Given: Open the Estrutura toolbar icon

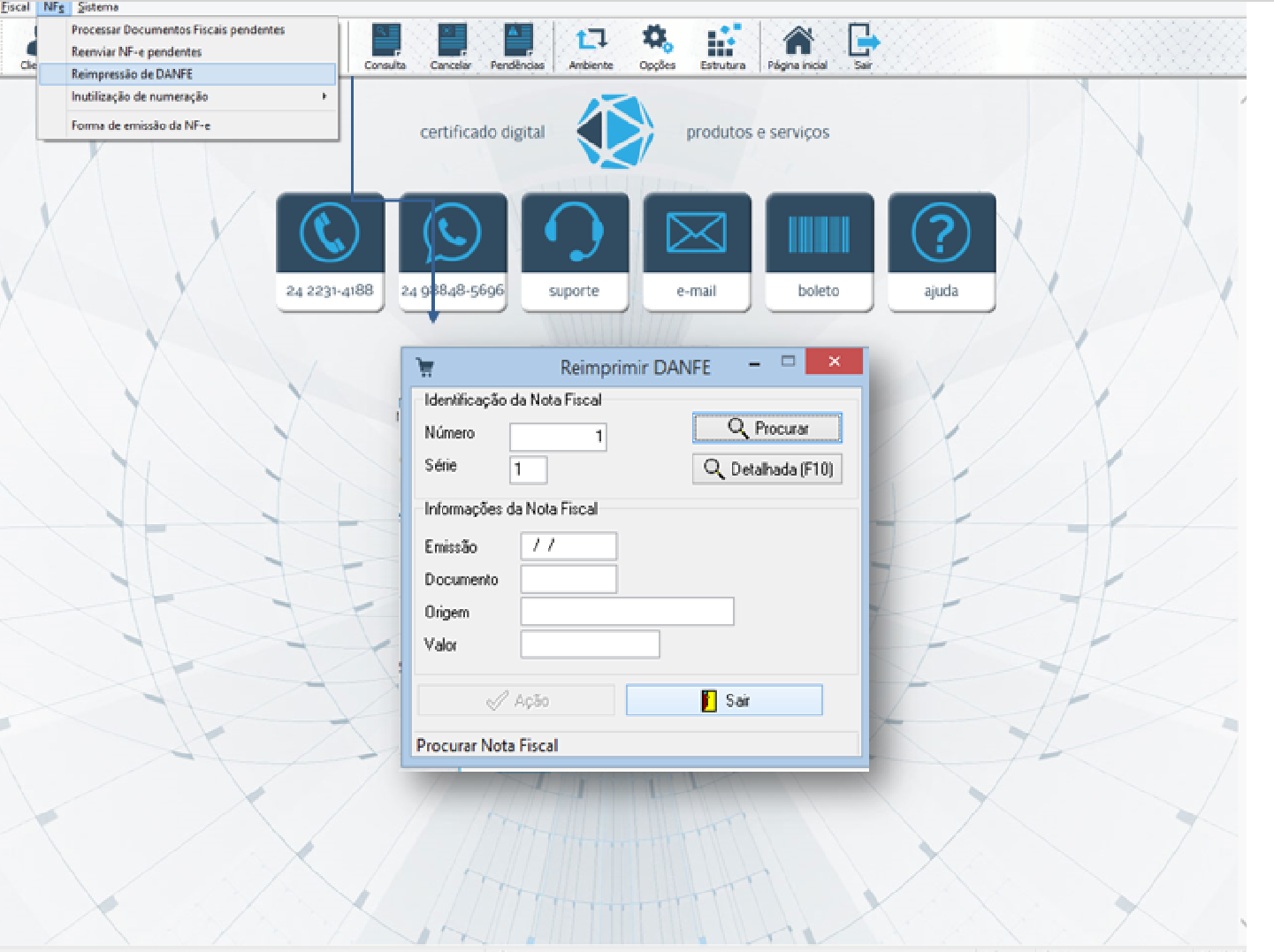Looking at the screenshot, I should click(723, 47).
